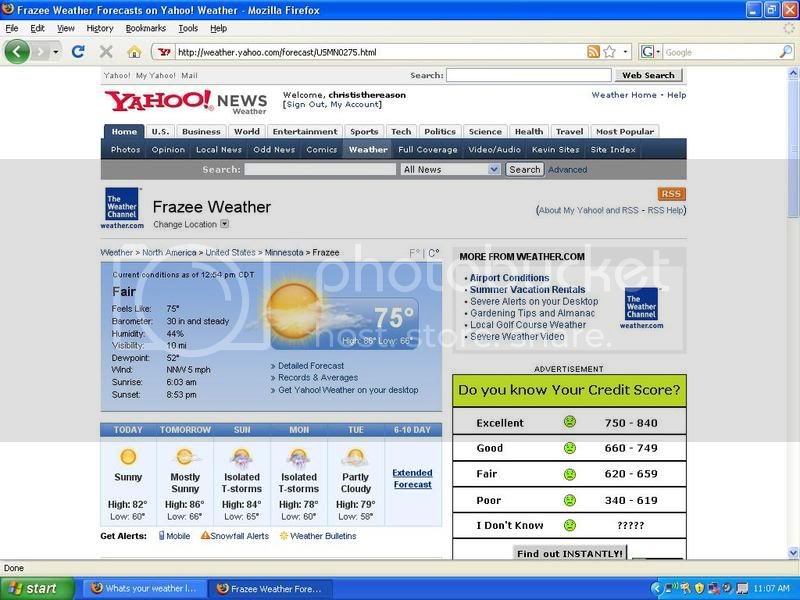Click the Minnesota breadcrumb link
The image size is (800, 600).
tap(284, 253)
